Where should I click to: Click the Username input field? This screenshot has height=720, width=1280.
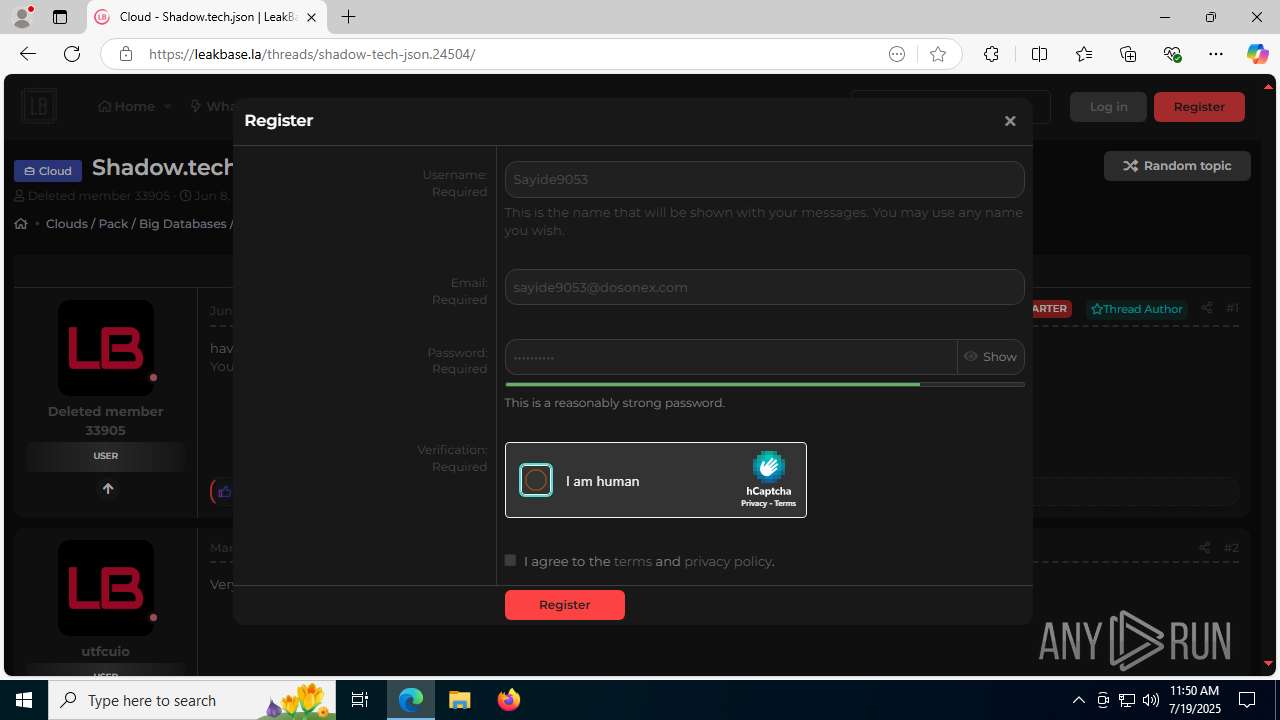pyautogui.click(x=764, y=180)
